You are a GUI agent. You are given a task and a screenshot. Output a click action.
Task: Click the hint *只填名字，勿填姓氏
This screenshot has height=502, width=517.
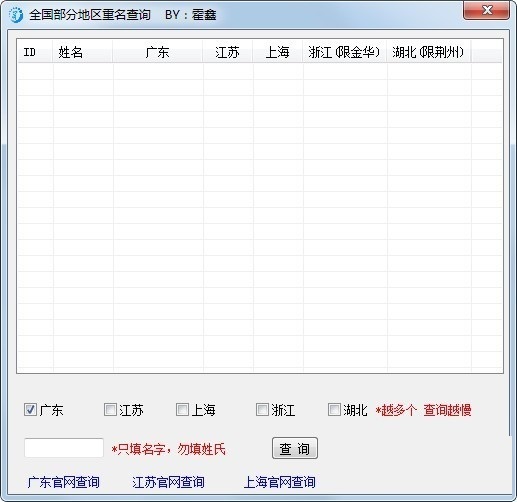[169, 449]
